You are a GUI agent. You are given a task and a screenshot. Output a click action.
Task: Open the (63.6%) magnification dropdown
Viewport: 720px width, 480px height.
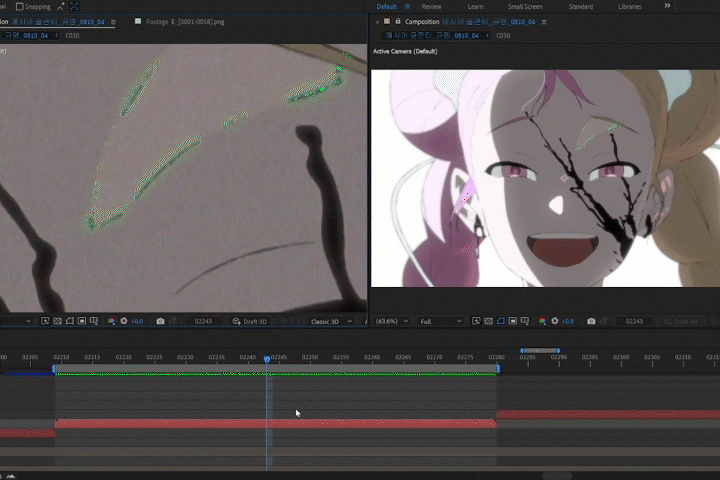[x=392, y=321]
